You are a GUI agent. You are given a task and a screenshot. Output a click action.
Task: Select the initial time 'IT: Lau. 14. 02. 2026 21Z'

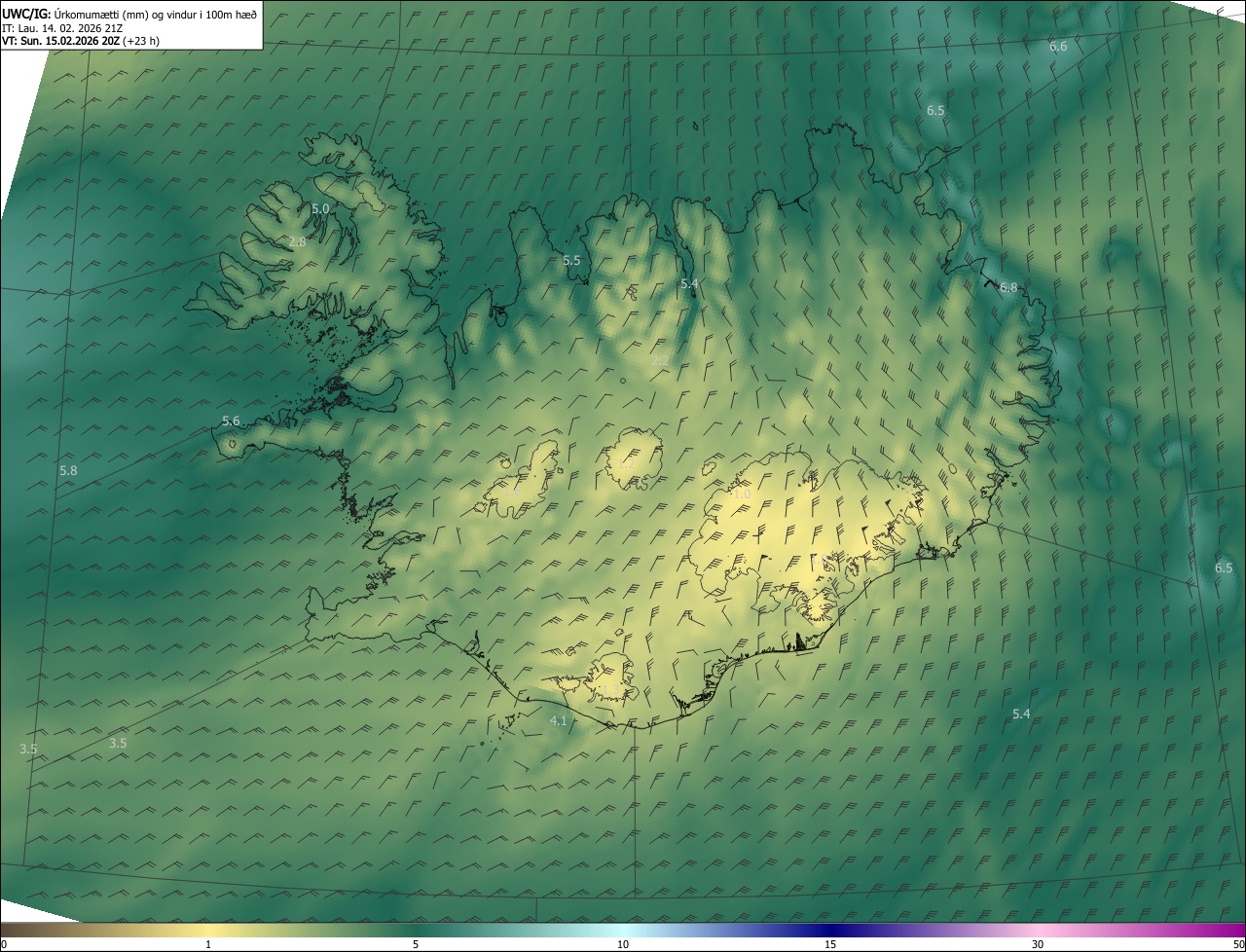click(x=62, y=27)
